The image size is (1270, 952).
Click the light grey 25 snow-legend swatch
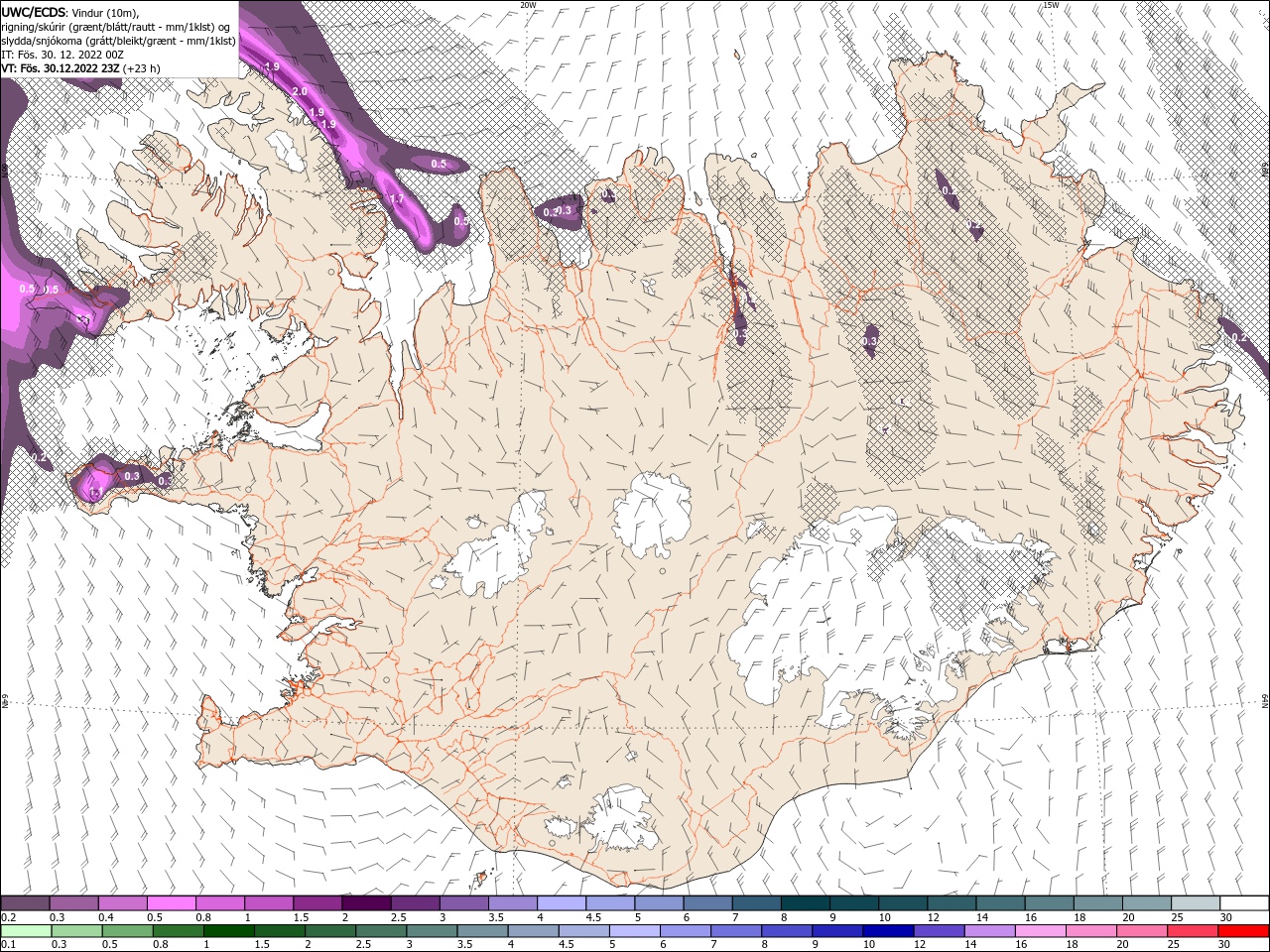pos(1196,903)
